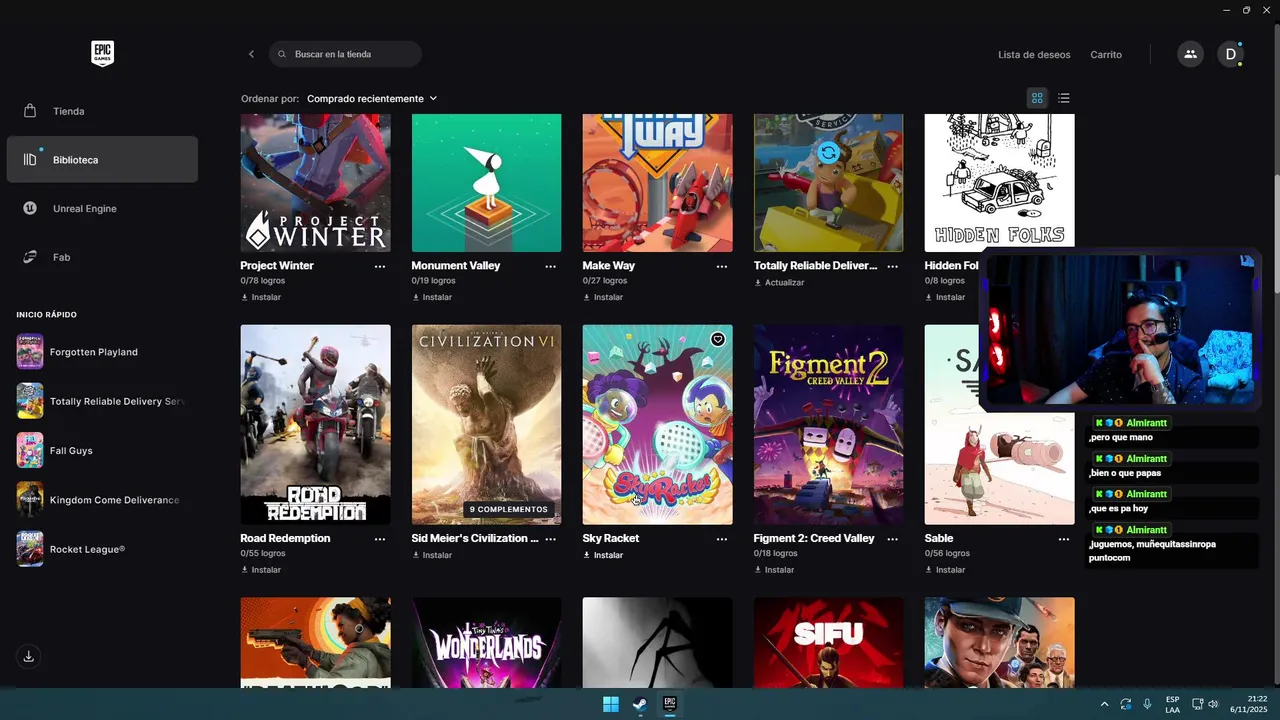Screen dimensions: 1280x720
Task: Click the update sync icon on Totally Reliable
Action: pos(828,153)
